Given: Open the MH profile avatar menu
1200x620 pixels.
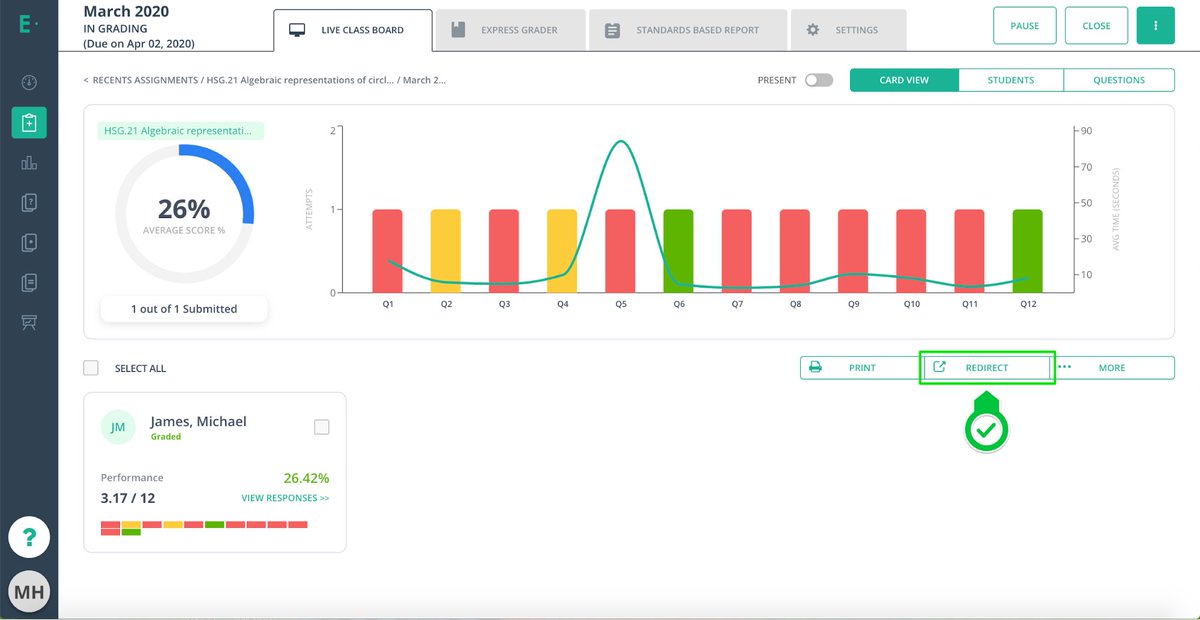Looking at the screenshot, I should pyautogui.click(x=29, y=591).
